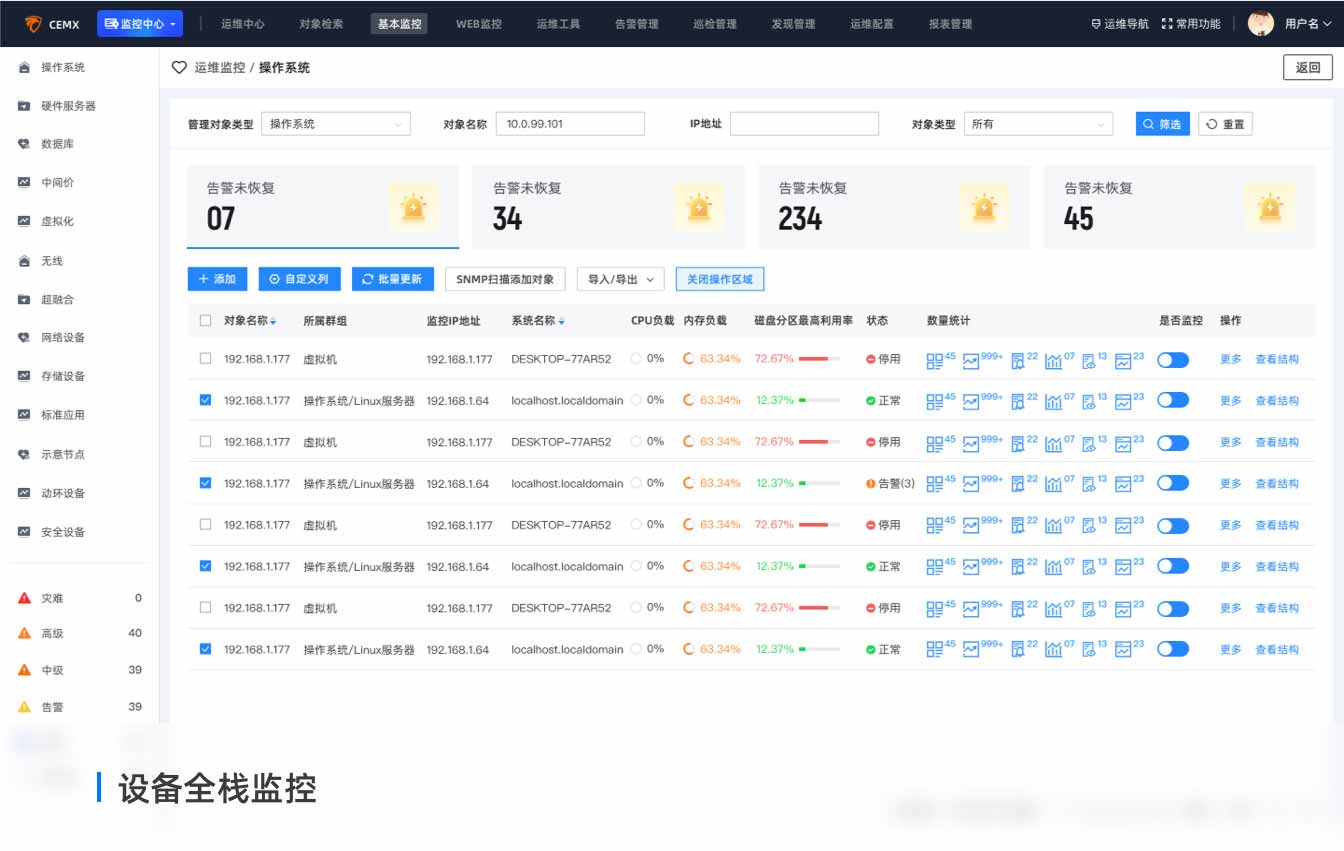The image size is (1344, 851).
Task: Select the 告警未恢复 card showing 34
Action: coord(608,207)
